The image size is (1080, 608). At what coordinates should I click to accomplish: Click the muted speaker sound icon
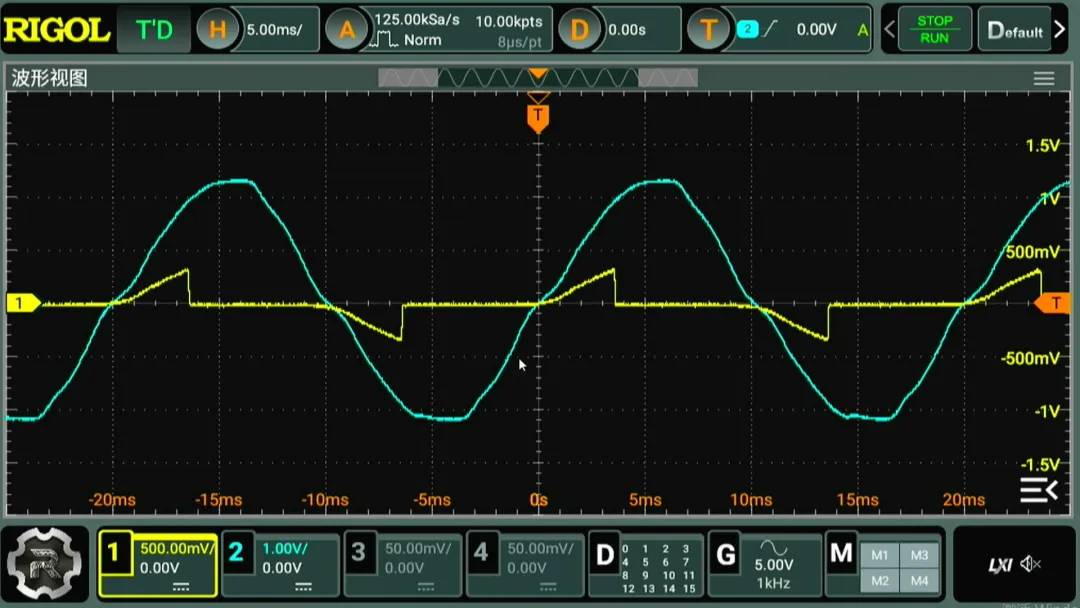pyautogui.click(x=1030, y=565)
